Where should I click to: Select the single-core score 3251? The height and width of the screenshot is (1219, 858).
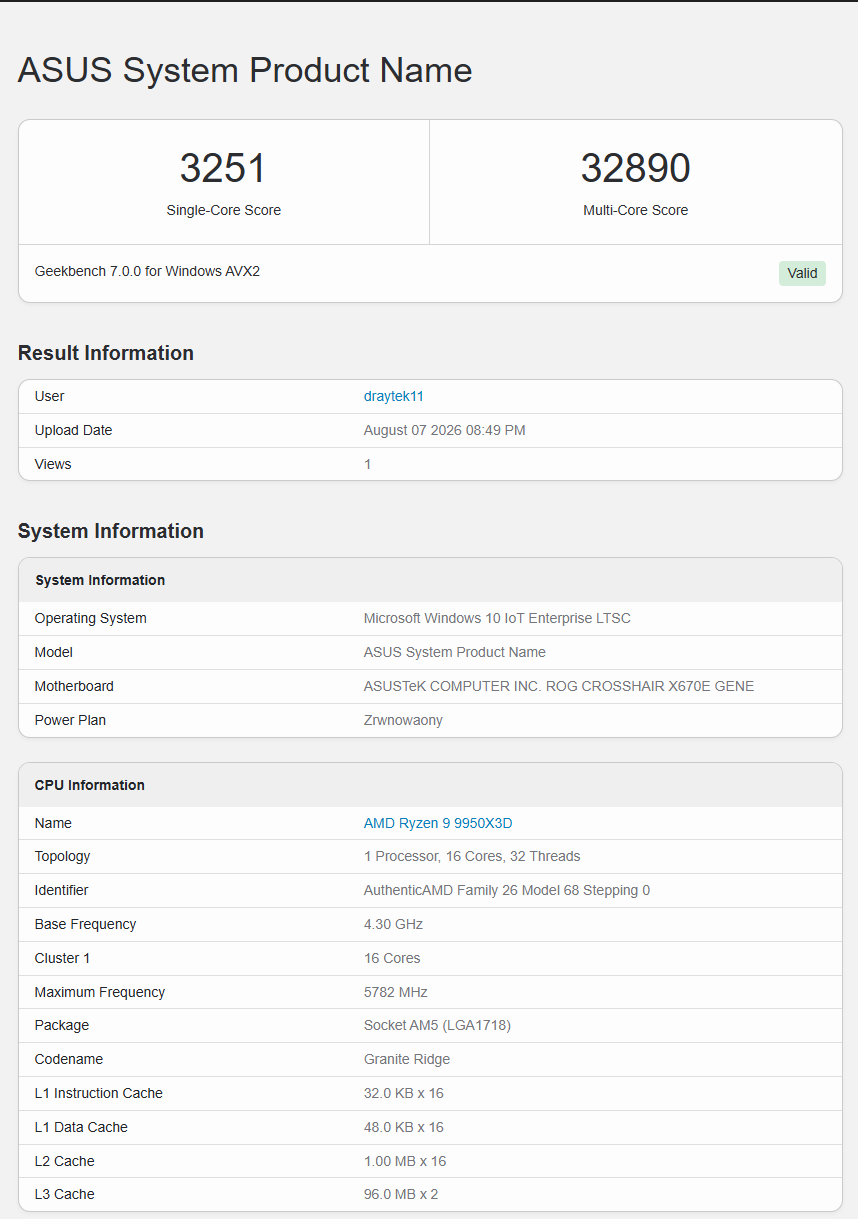pyautogui.click(x=223, y=168)
